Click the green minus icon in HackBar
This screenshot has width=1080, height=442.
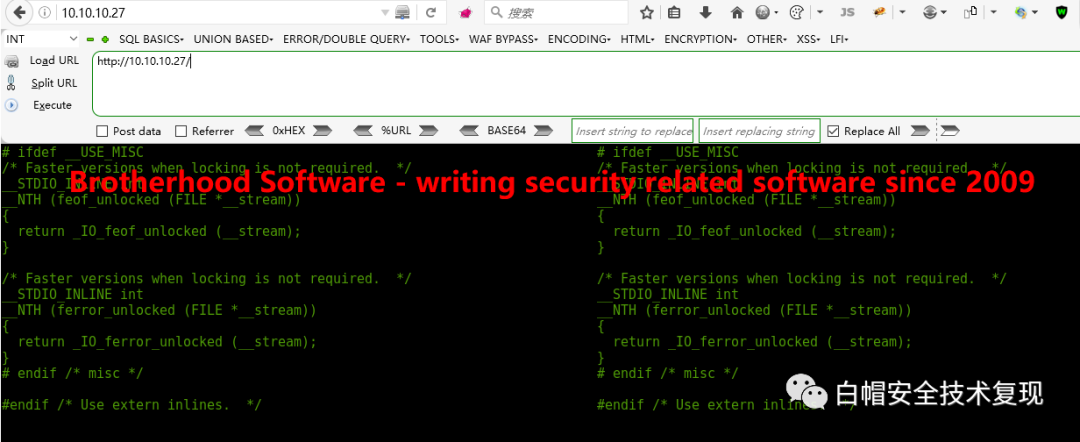pyautogui.click(x=90, y=39)
